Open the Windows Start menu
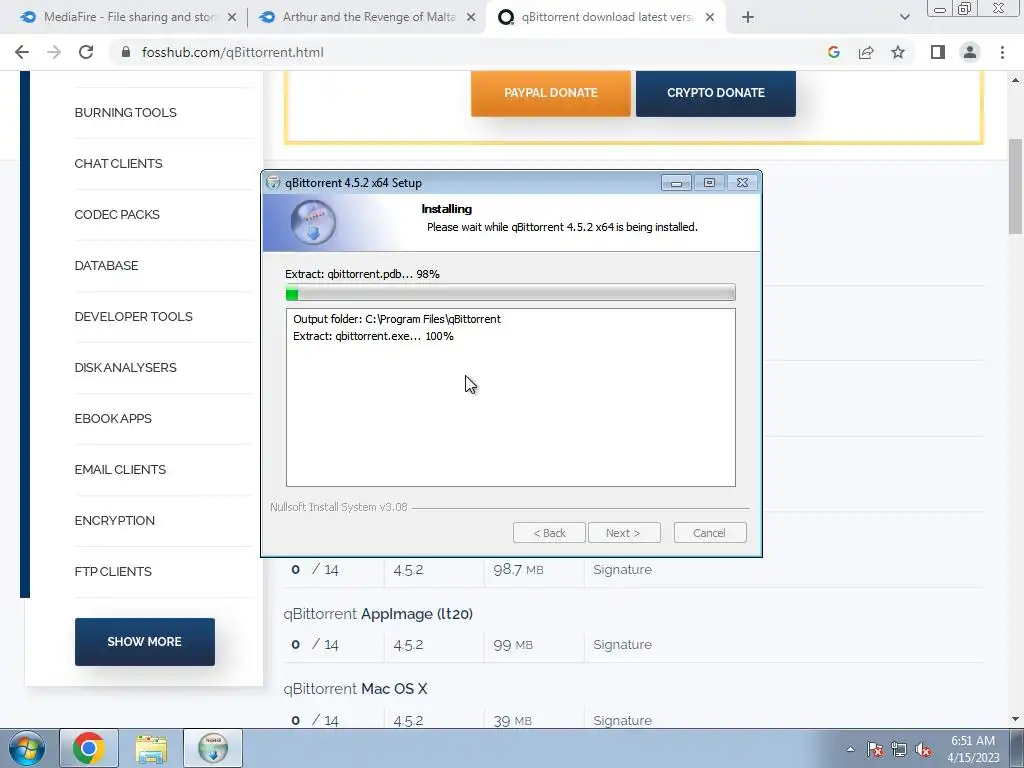This screenshot has width=1024, height=768. [x=27, y=748]
